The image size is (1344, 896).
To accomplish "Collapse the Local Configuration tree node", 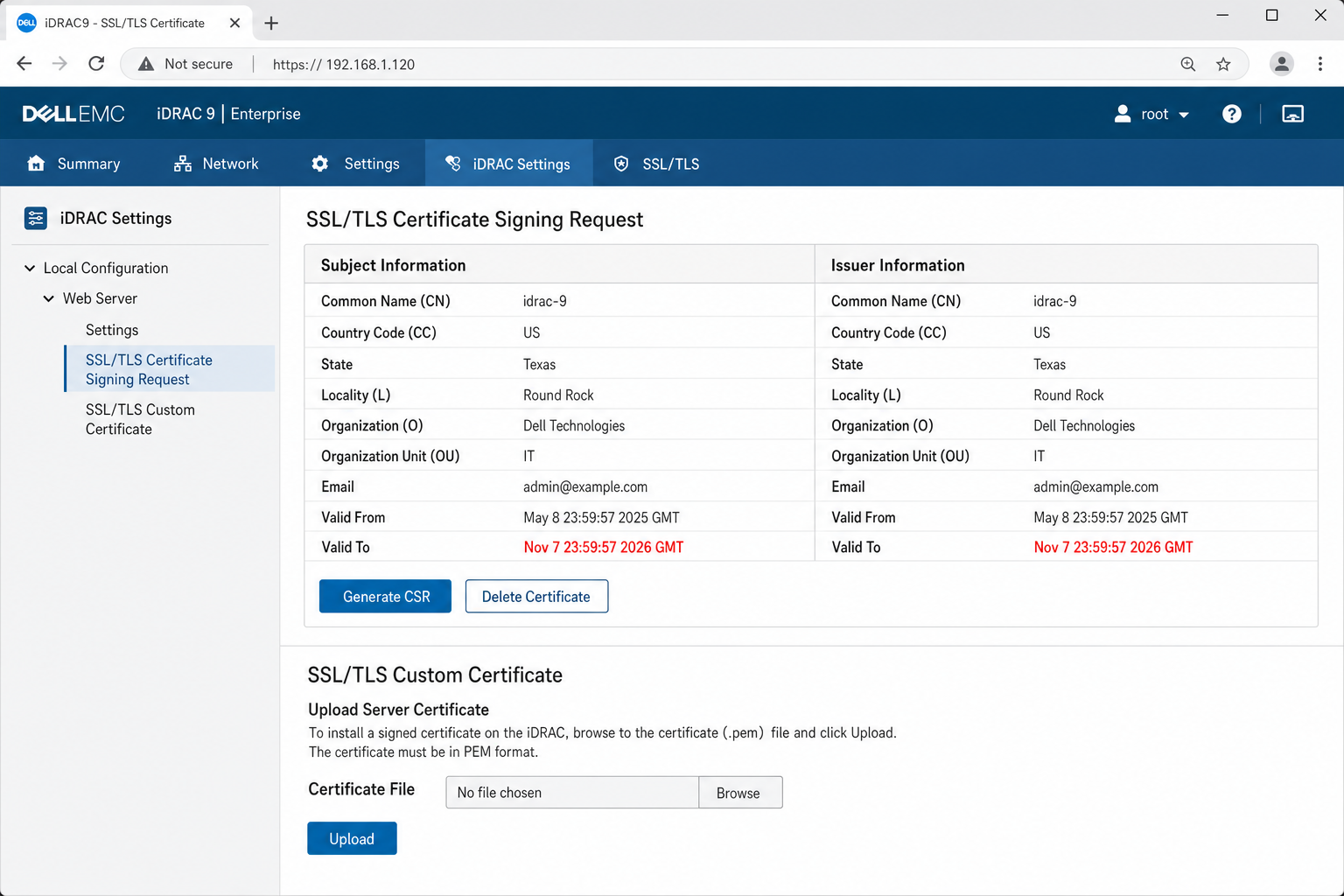I will [30, 268].
